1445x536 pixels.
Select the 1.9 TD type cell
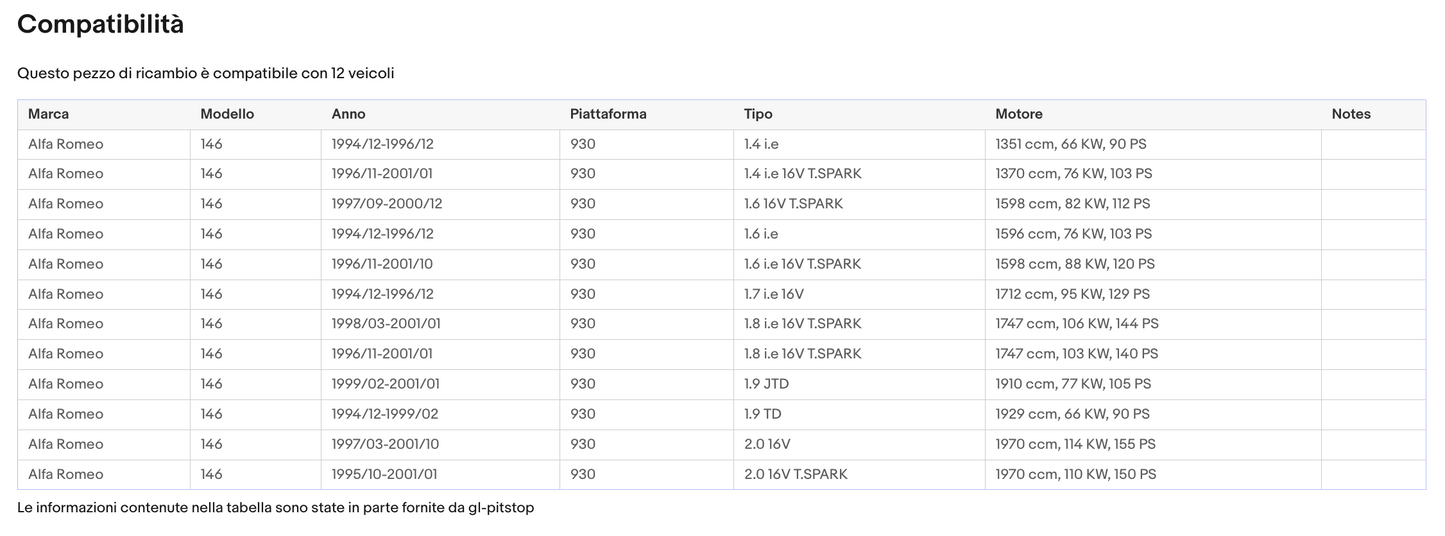pos(762,414)
